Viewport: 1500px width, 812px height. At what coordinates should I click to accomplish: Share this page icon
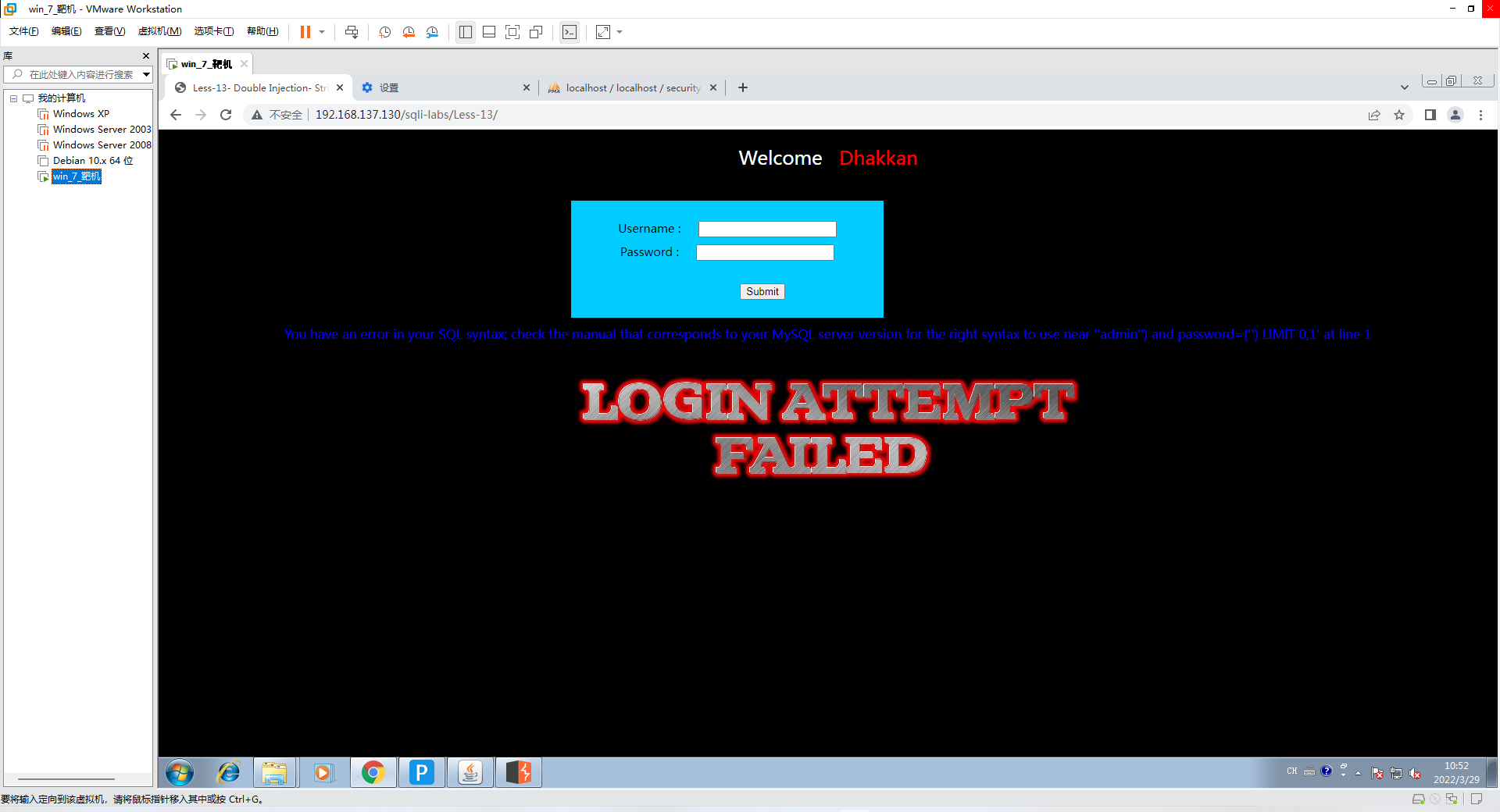[1374, 115]
